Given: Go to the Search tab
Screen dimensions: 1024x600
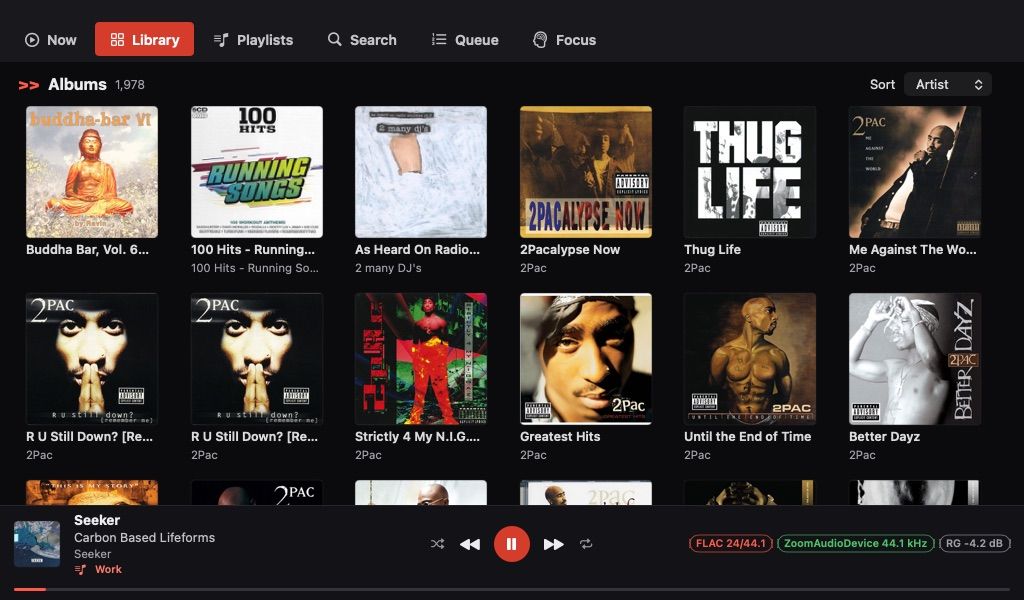Looking at the screenshot, I should pyautogui.click(x=362, y=40).
